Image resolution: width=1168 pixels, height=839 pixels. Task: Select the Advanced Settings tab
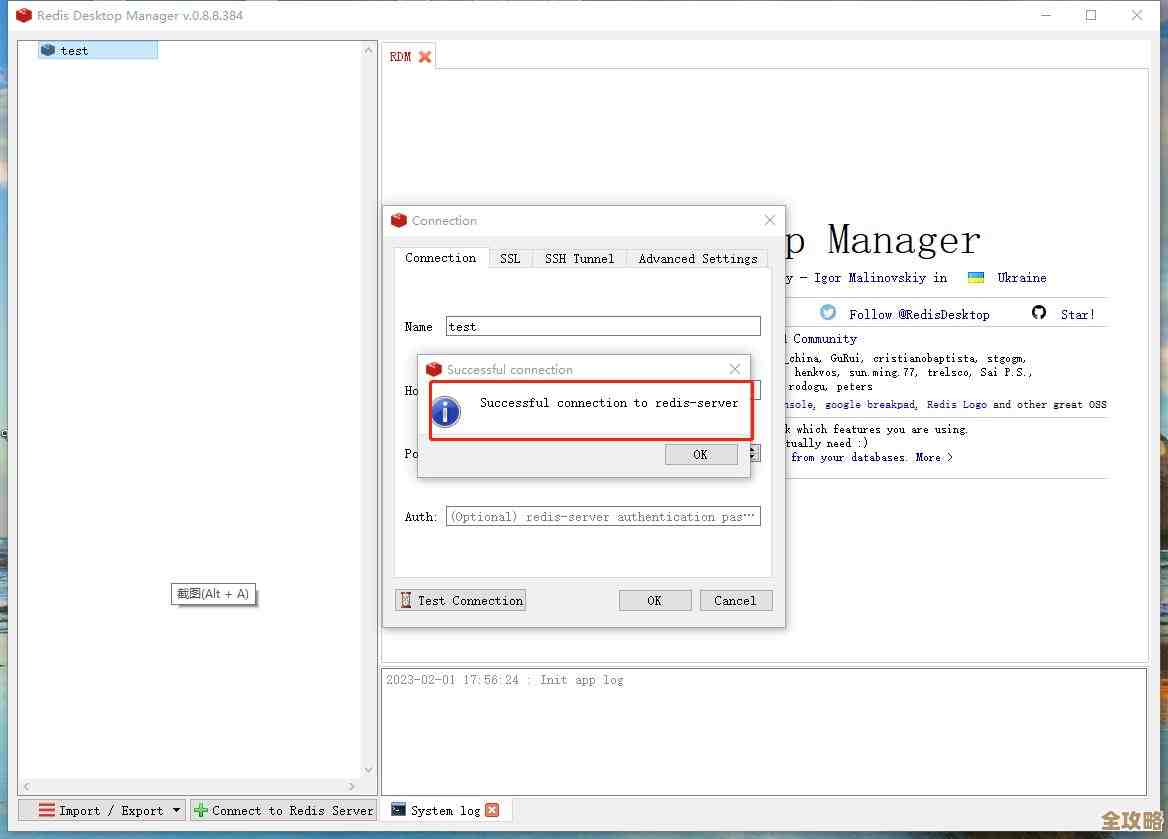tap(697, 258)
